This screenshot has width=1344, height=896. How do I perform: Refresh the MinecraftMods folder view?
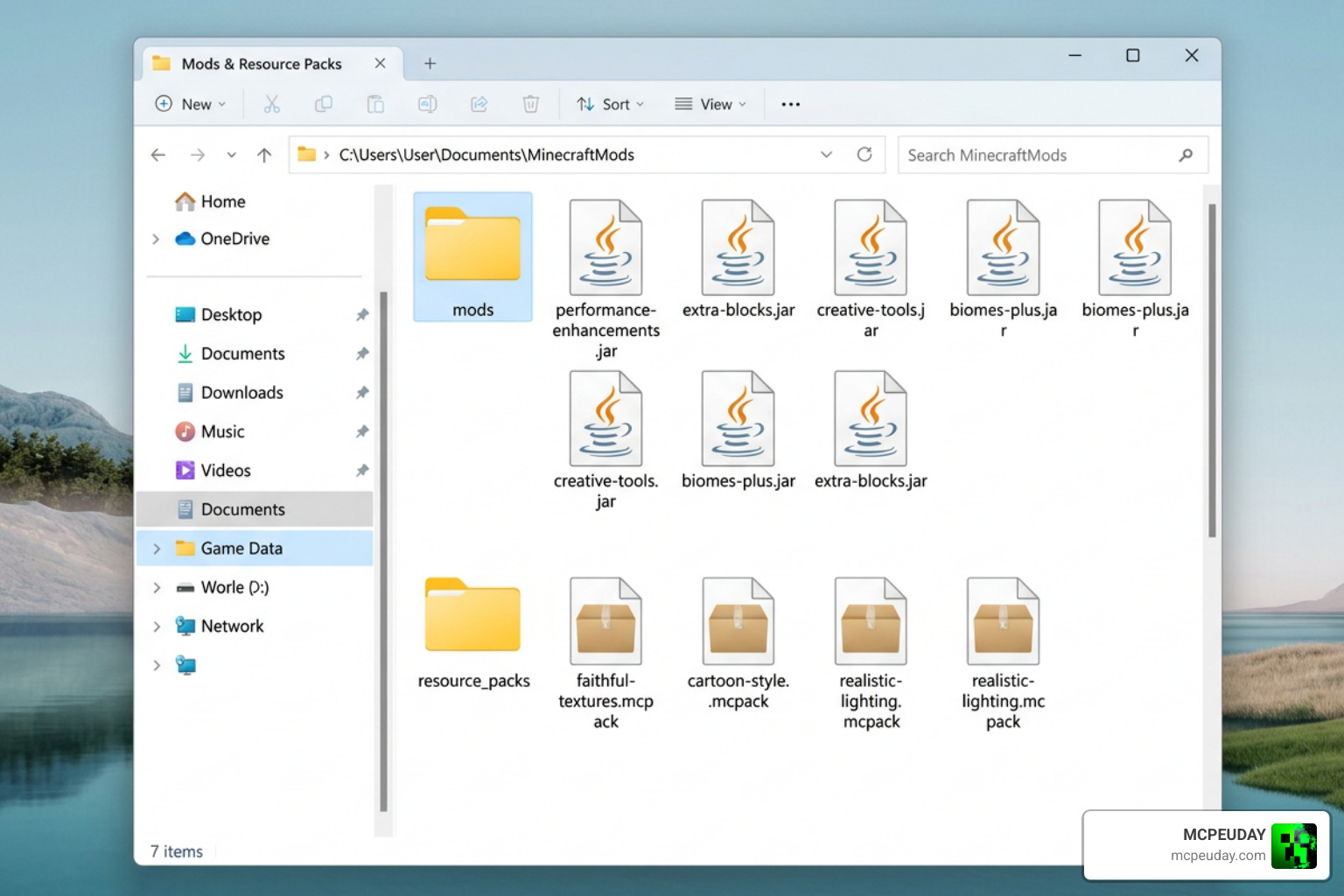coord(864,154)
